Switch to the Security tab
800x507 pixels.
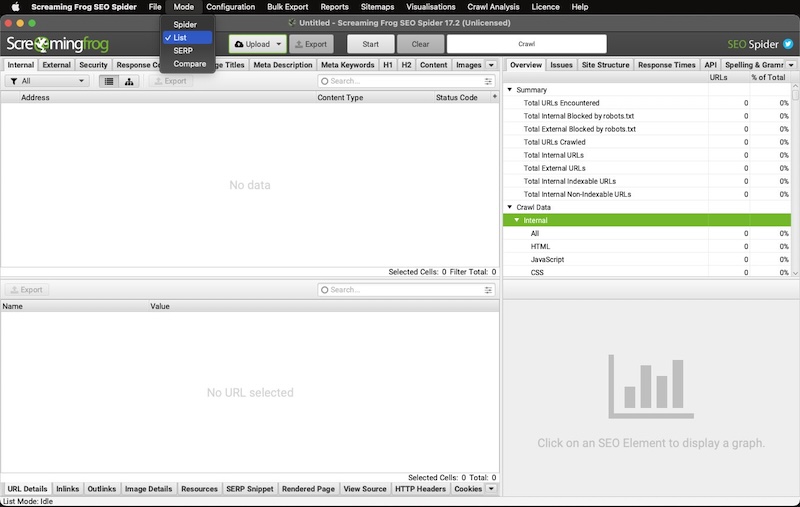(x=93, y=65)
